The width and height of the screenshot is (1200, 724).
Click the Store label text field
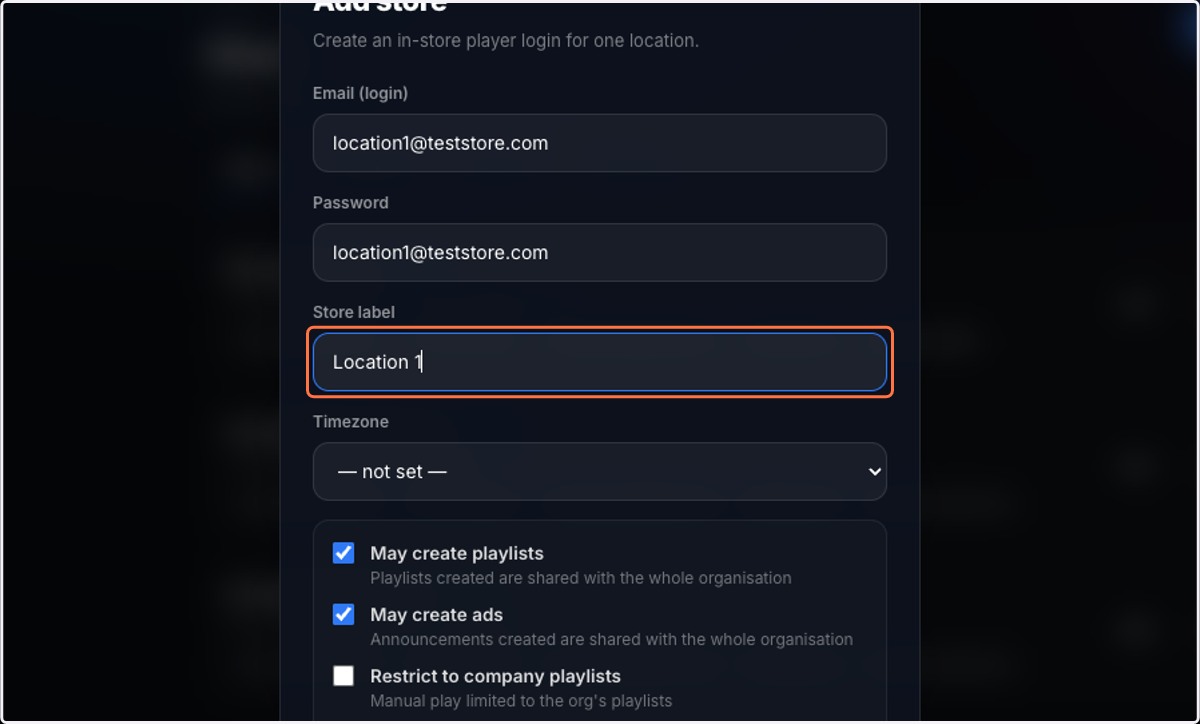tap(599, 362)
